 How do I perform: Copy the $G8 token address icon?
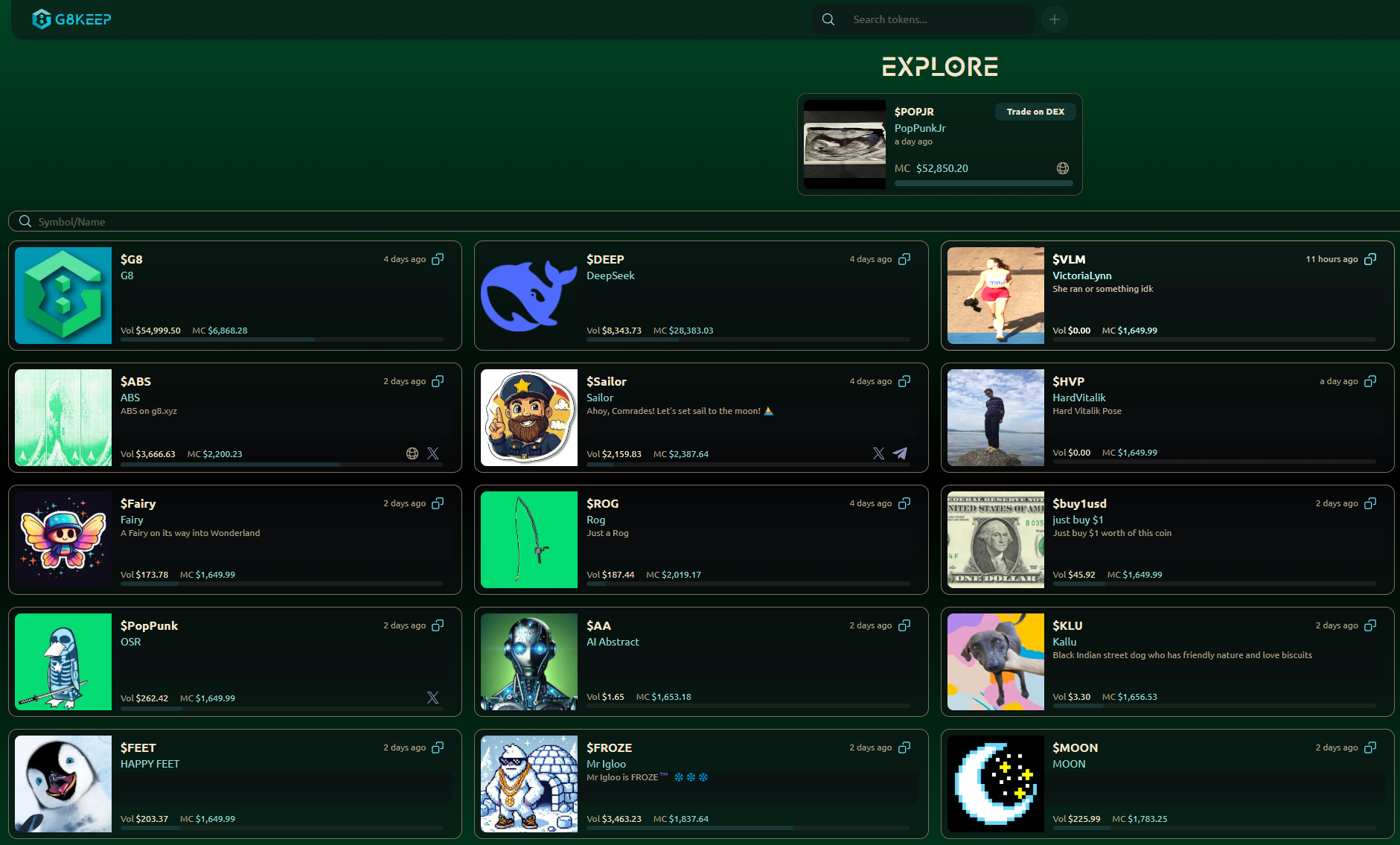click(438, 259)
